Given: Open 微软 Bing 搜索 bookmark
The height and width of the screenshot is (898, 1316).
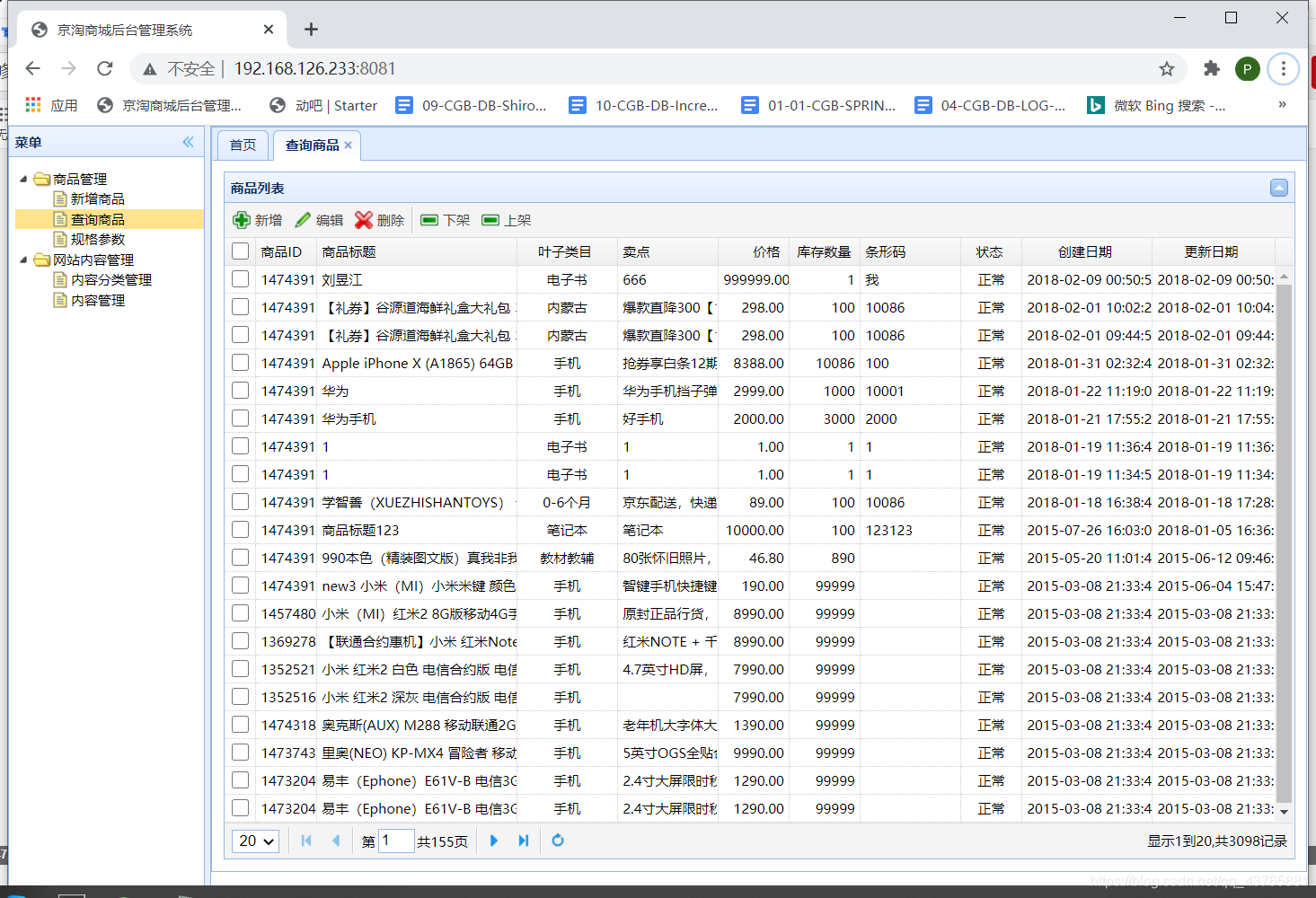Looking at the screenshot, I should coord(1156,105).
